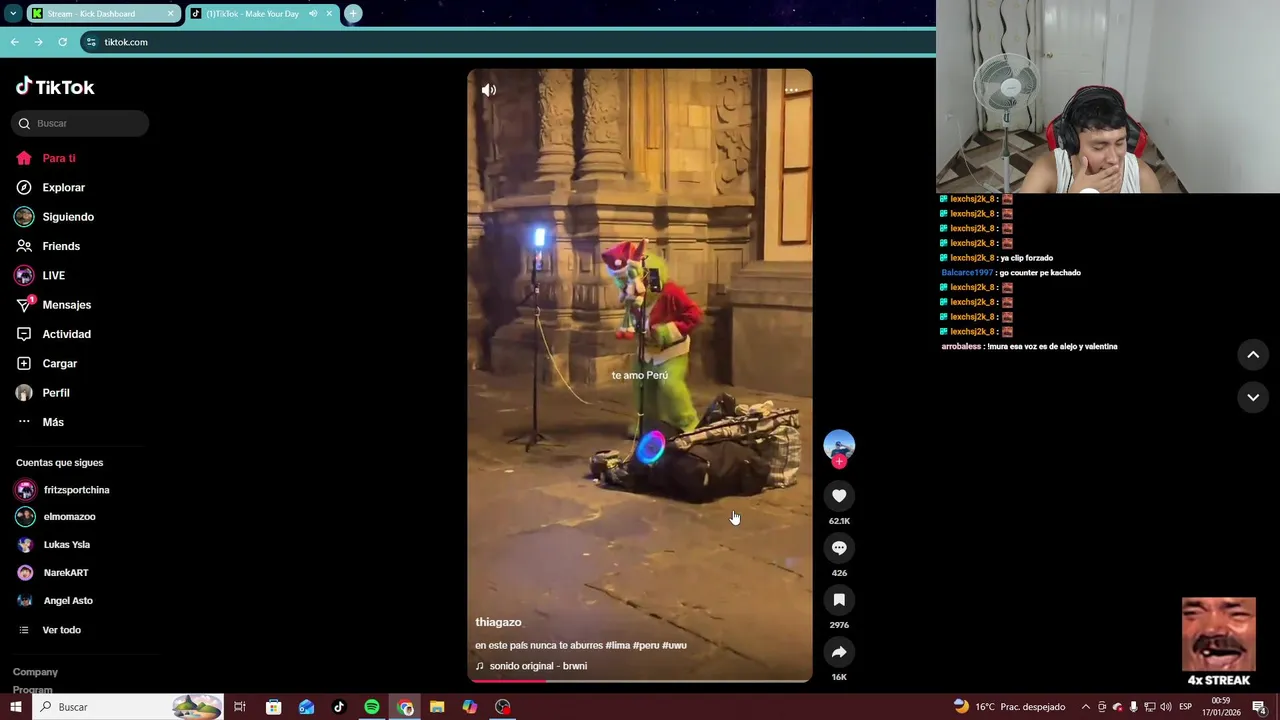Open the TikTok logo home link
The height and width of the screenshot is (720, 1280).
55,87
